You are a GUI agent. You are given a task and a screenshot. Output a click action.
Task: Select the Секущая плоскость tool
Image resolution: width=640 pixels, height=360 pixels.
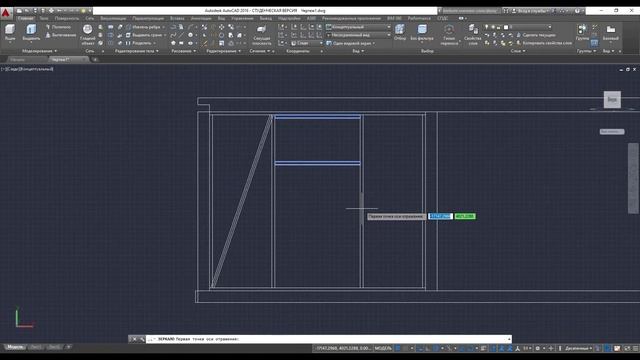[x=262, y=34]
